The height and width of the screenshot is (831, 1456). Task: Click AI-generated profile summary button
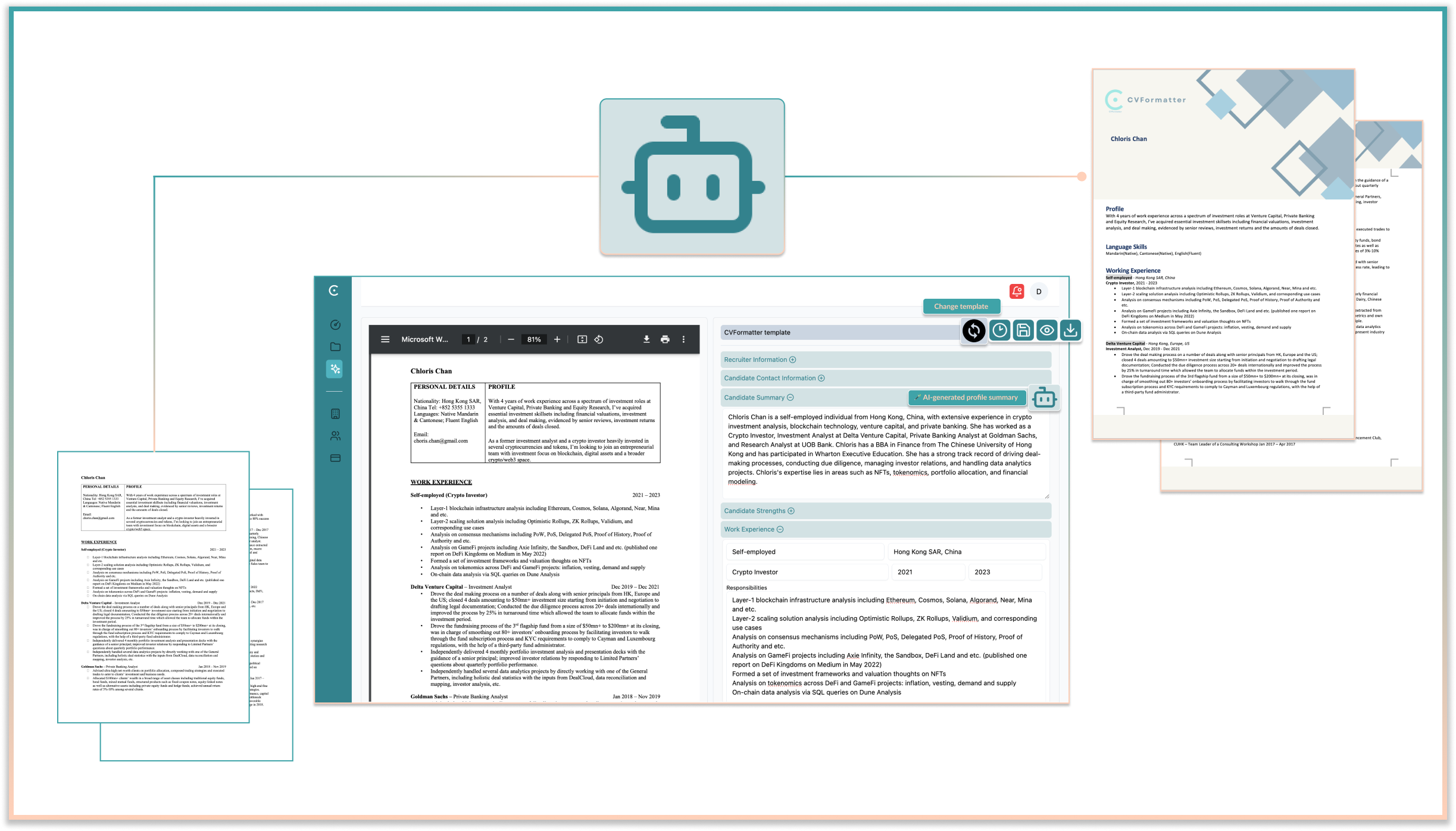point(967,398)
